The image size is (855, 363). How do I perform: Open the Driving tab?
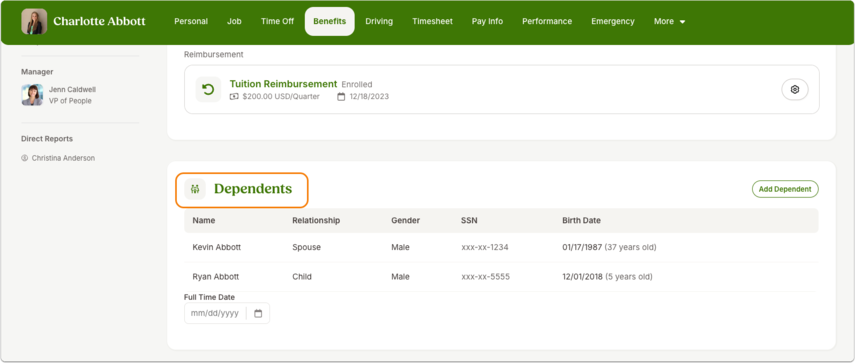(379, 21)
